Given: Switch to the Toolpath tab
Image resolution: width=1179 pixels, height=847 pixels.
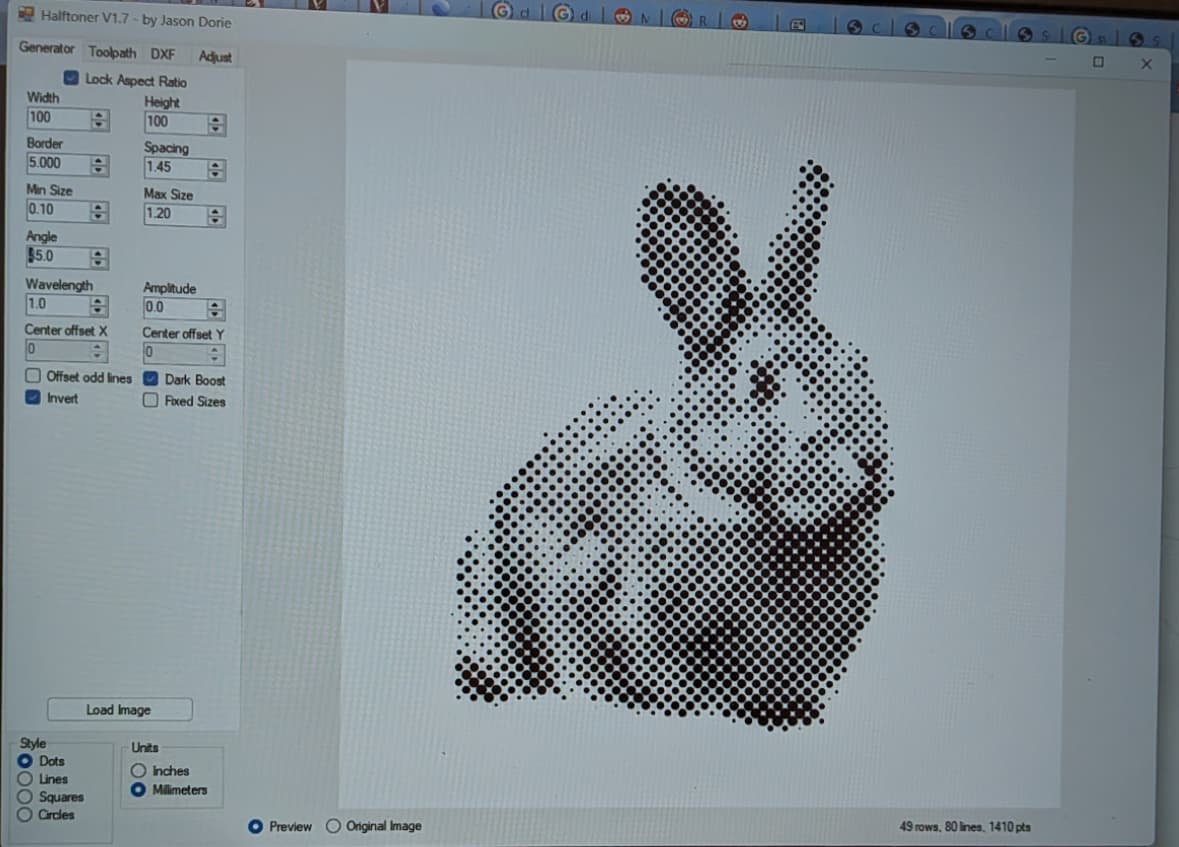Looking at the screenshot, I should point(112,52).
